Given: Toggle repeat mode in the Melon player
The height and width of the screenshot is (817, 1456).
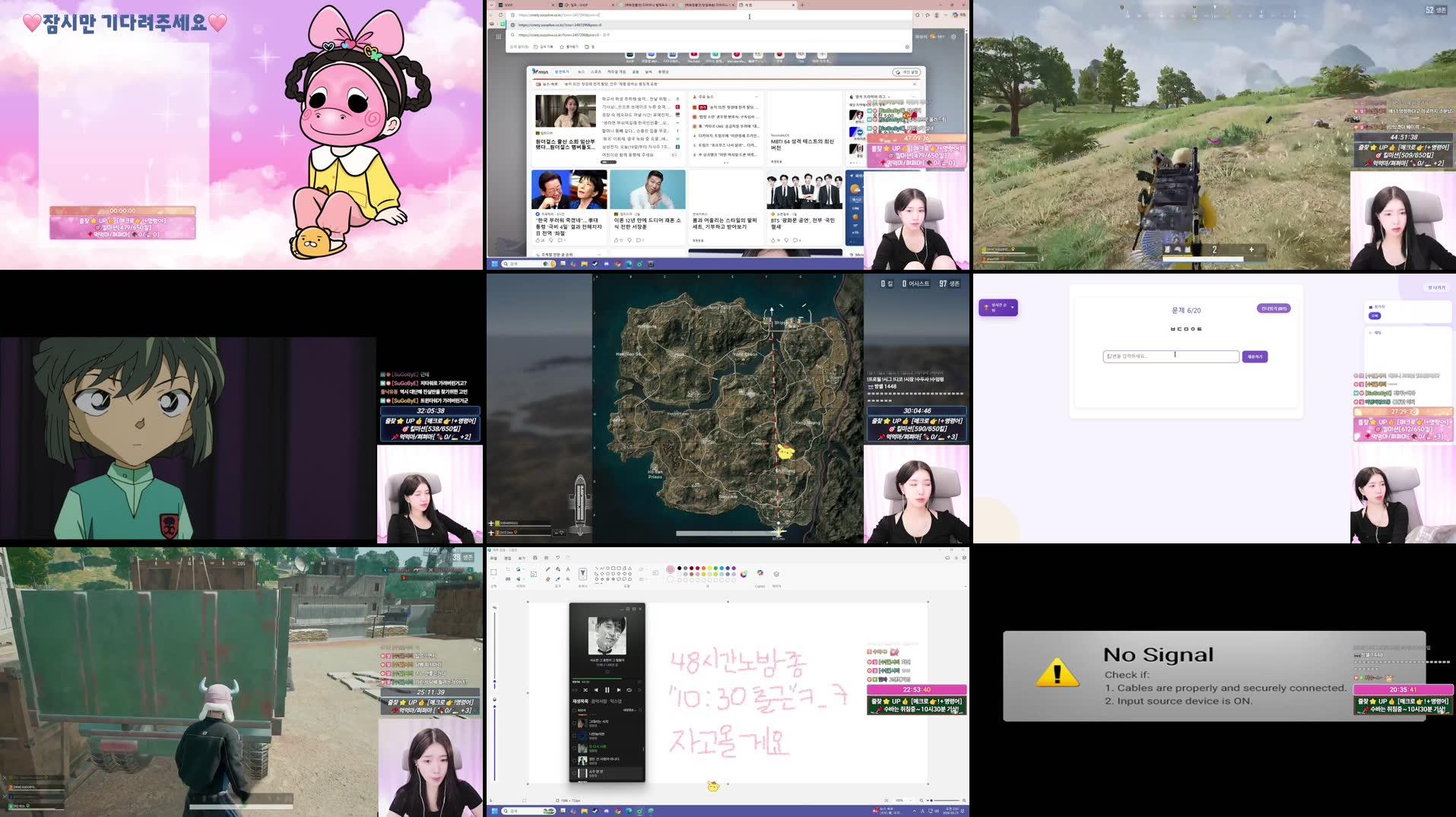Looking at the screenshot, I should click(630, 690).
